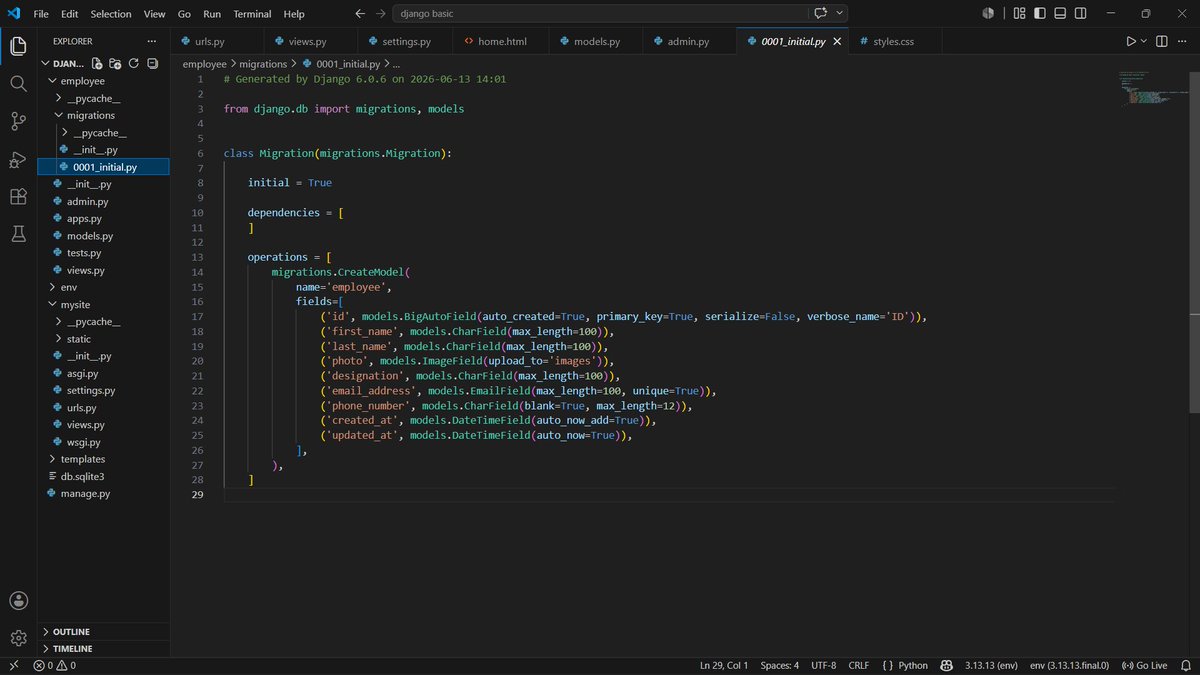Click the errors and warnings status indicator
Image resolution: width=1200 pixels, height=675 pixels.
(x=55, y=665)
